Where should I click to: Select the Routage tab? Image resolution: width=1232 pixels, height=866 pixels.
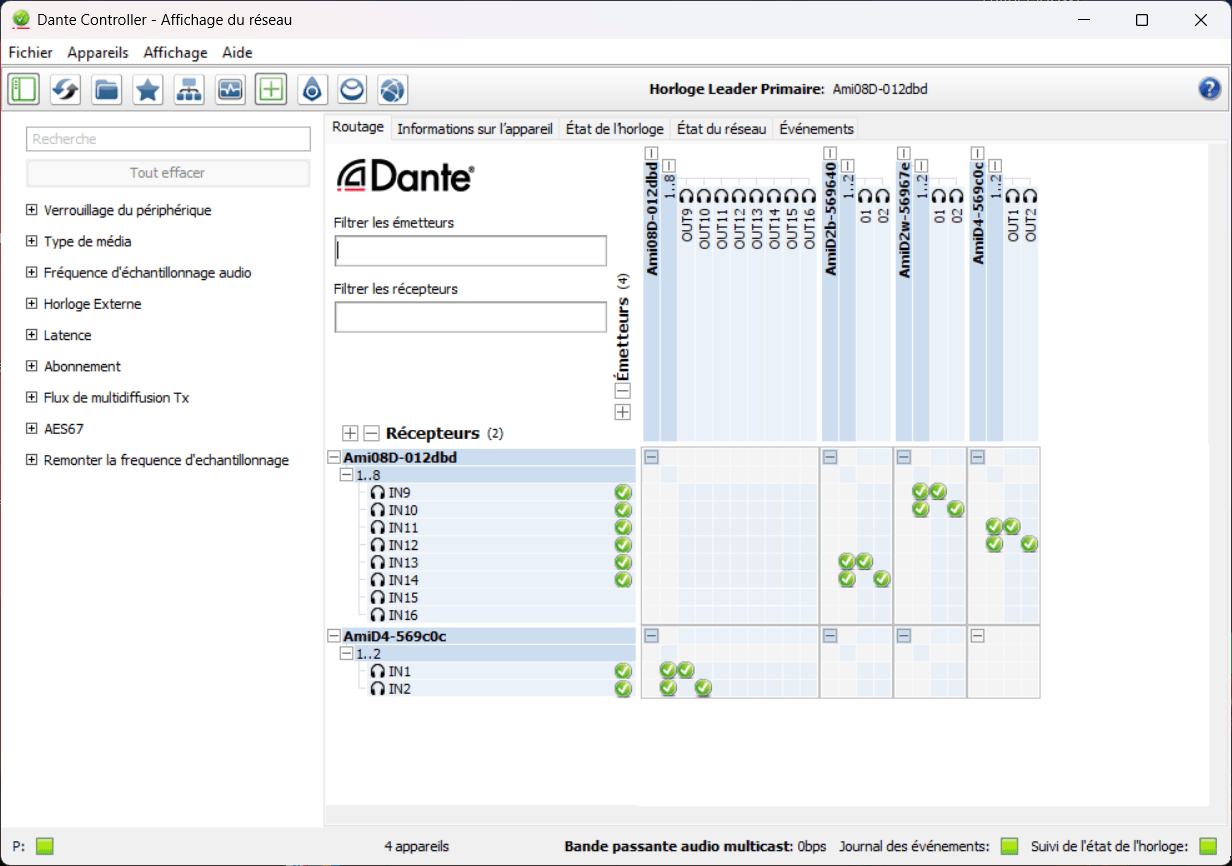(x=358, y=128)
